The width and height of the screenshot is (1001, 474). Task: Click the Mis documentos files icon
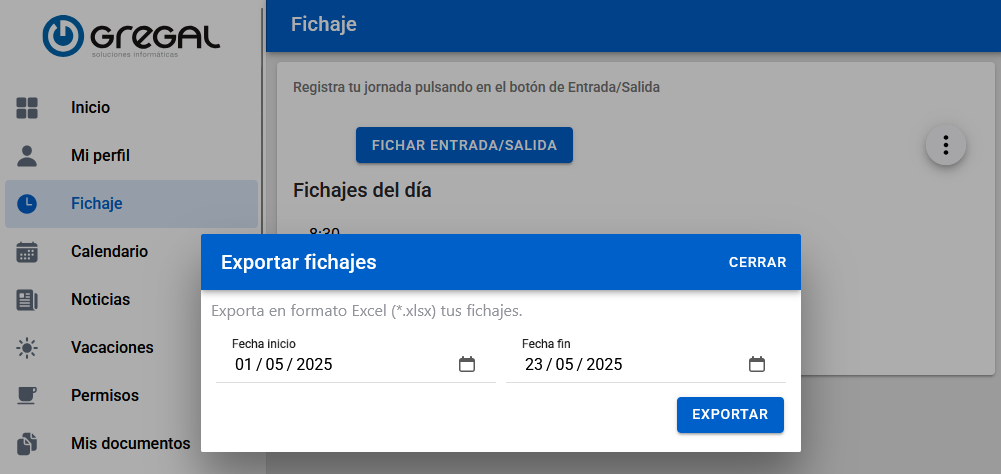pos(27,443)
